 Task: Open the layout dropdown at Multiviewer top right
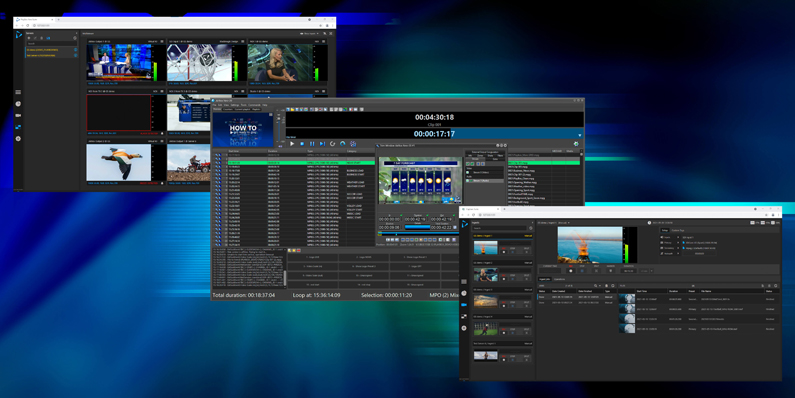309,33
